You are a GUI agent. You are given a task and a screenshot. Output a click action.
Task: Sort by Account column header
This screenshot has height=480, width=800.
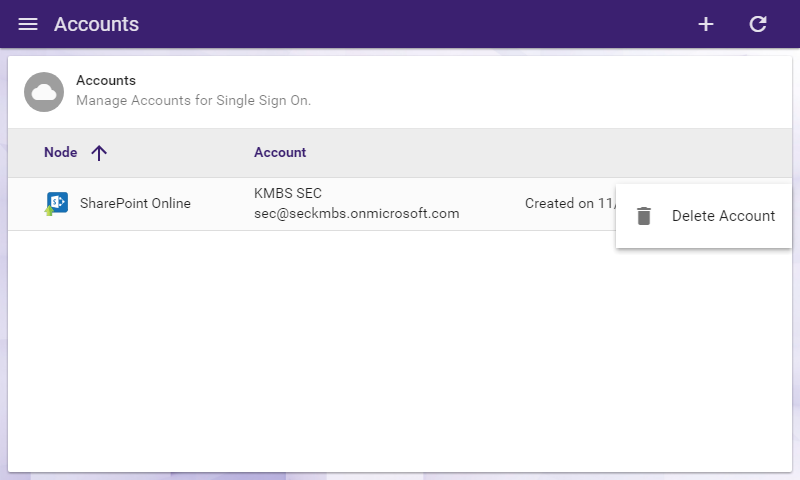[280, 153]
